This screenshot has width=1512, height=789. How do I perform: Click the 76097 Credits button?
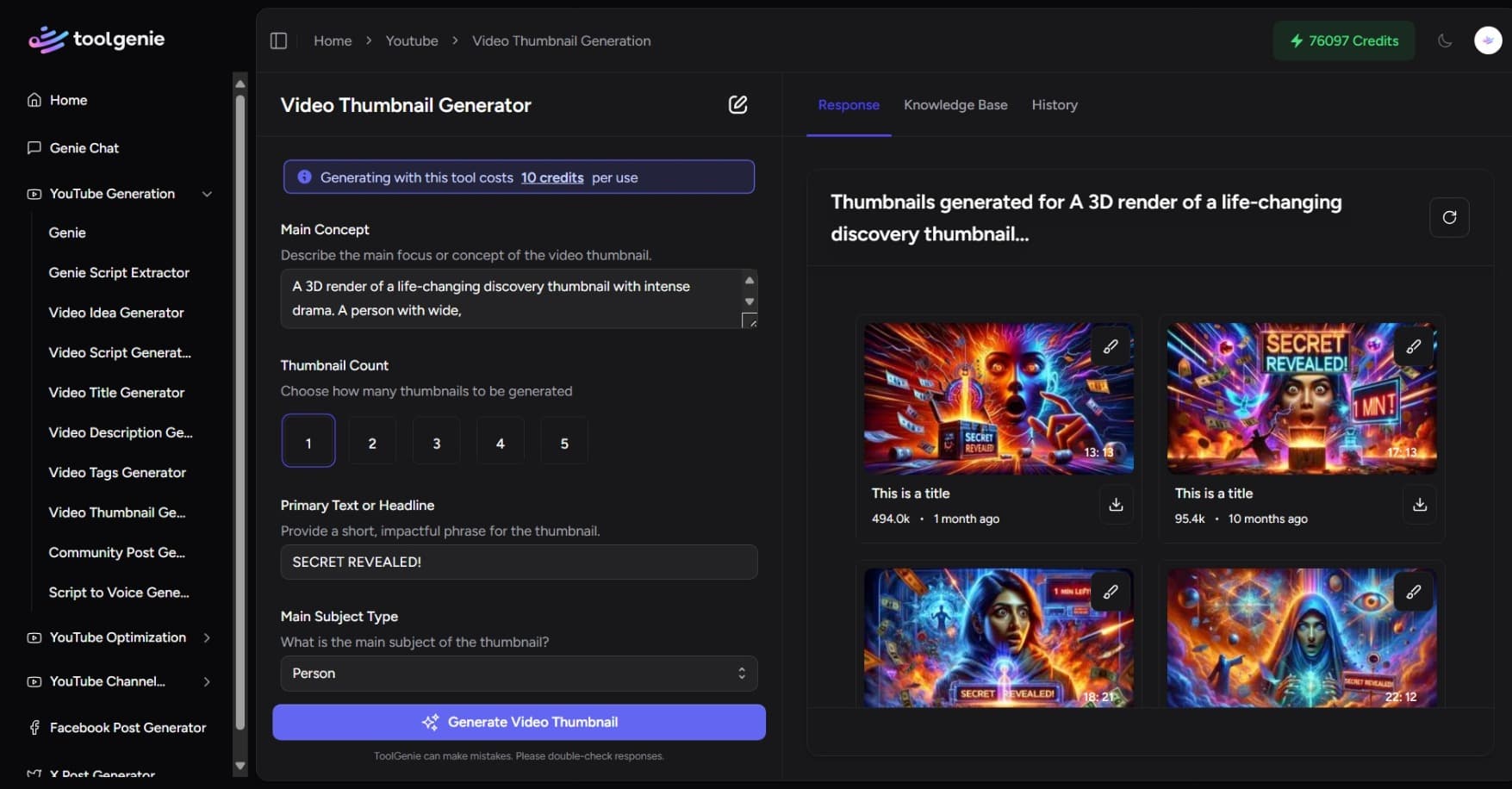[1344, 40]
